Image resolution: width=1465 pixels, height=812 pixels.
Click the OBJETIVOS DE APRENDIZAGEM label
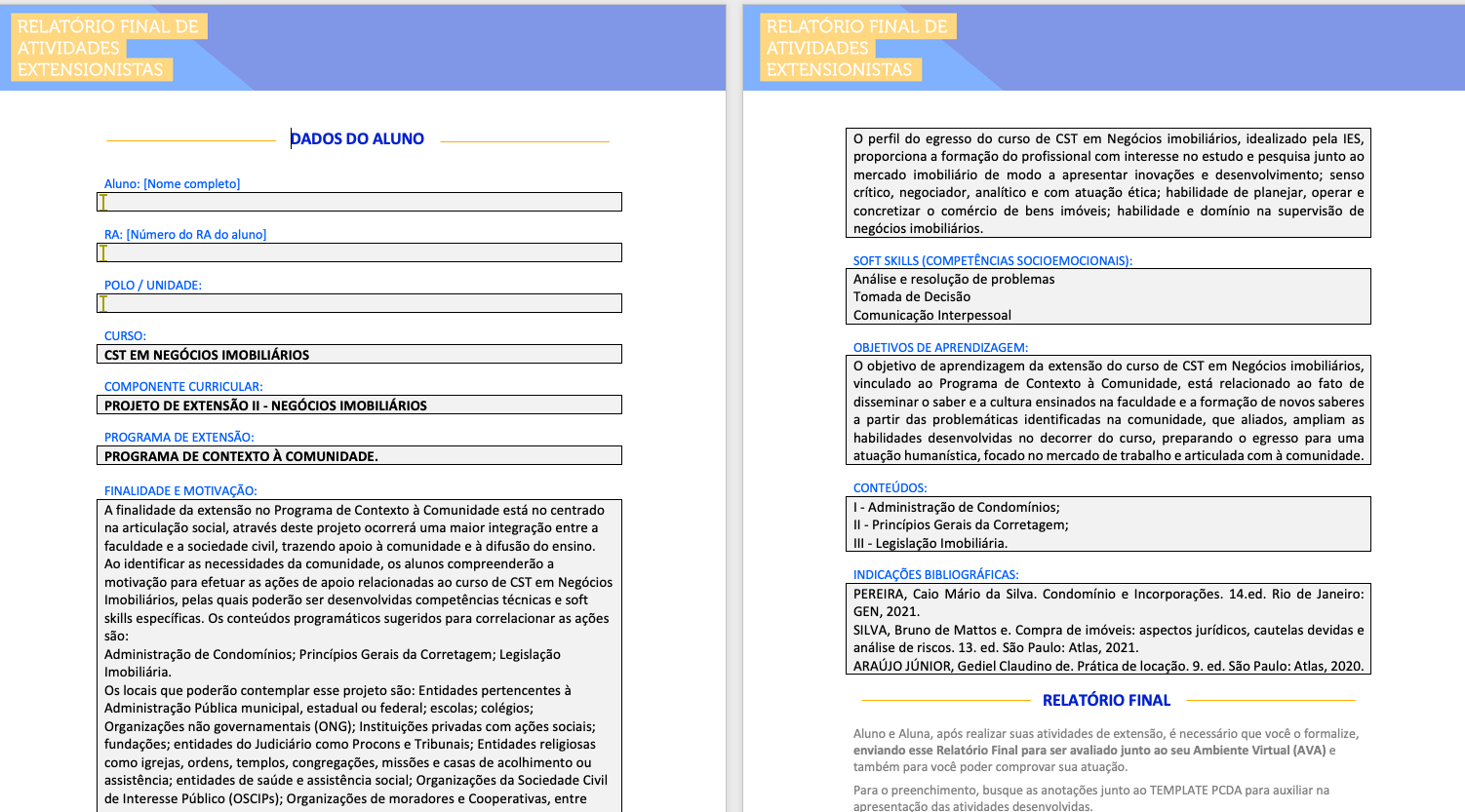click(x=940, y=348)
